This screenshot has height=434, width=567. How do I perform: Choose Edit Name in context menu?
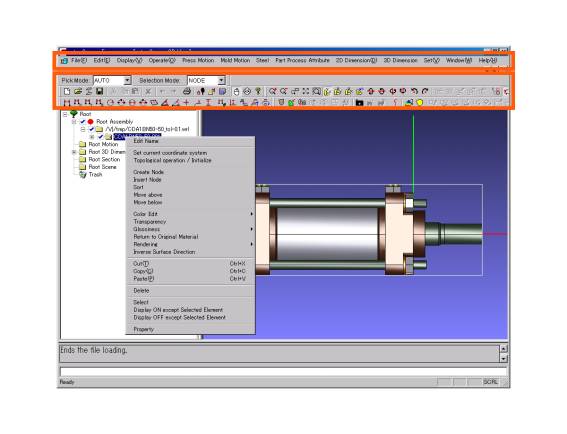pyautogui.click(x=191, y=141)
